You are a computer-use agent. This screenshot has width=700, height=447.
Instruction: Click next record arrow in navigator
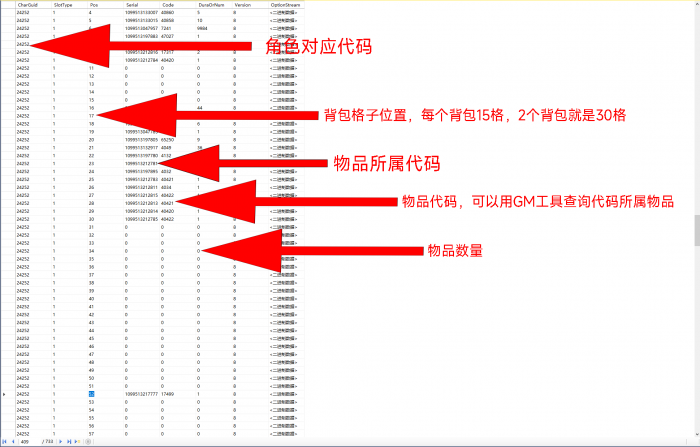[x=58, y=441]
